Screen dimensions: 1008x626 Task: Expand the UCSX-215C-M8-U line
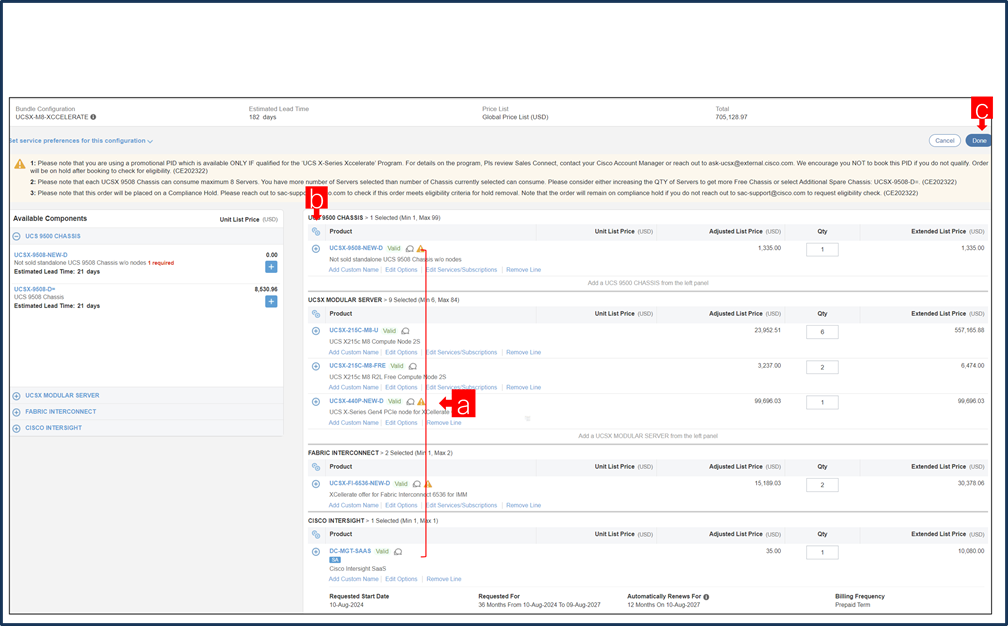[316, 331]
